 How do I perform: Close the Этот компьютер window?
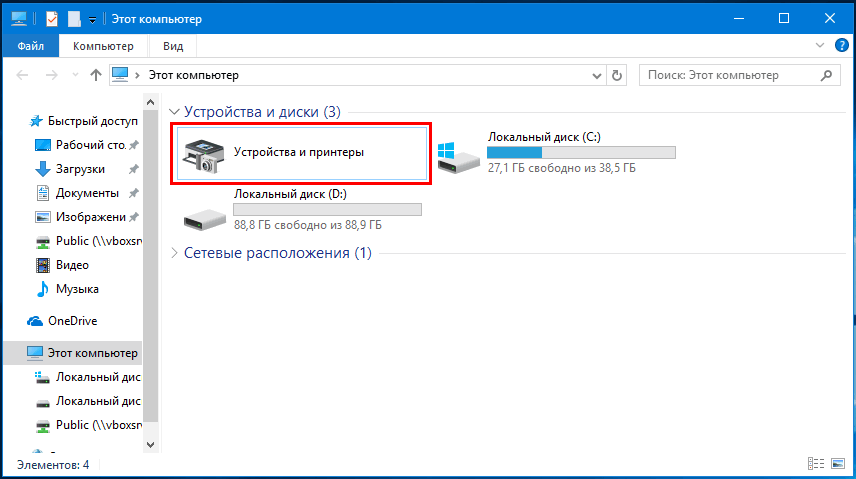pos(830,19)
